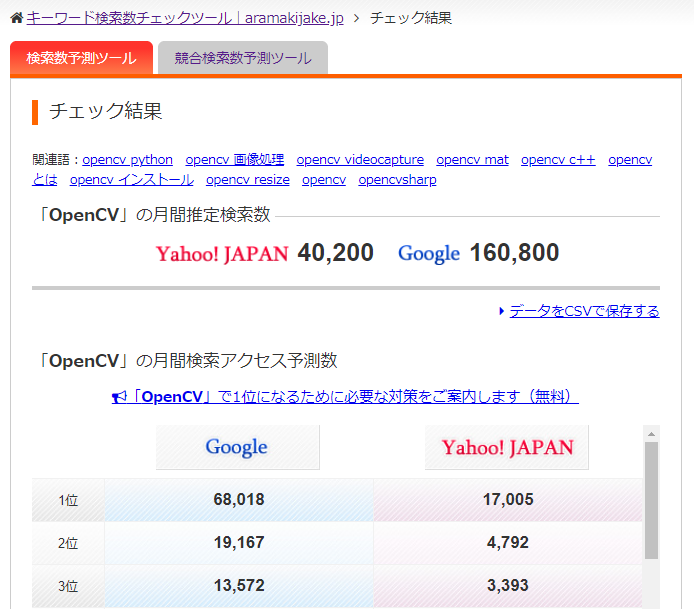Open the aramakijake.jp keyword tool breadcrumb link
This screenshot has width=694, height=609.
pos(185,18)
